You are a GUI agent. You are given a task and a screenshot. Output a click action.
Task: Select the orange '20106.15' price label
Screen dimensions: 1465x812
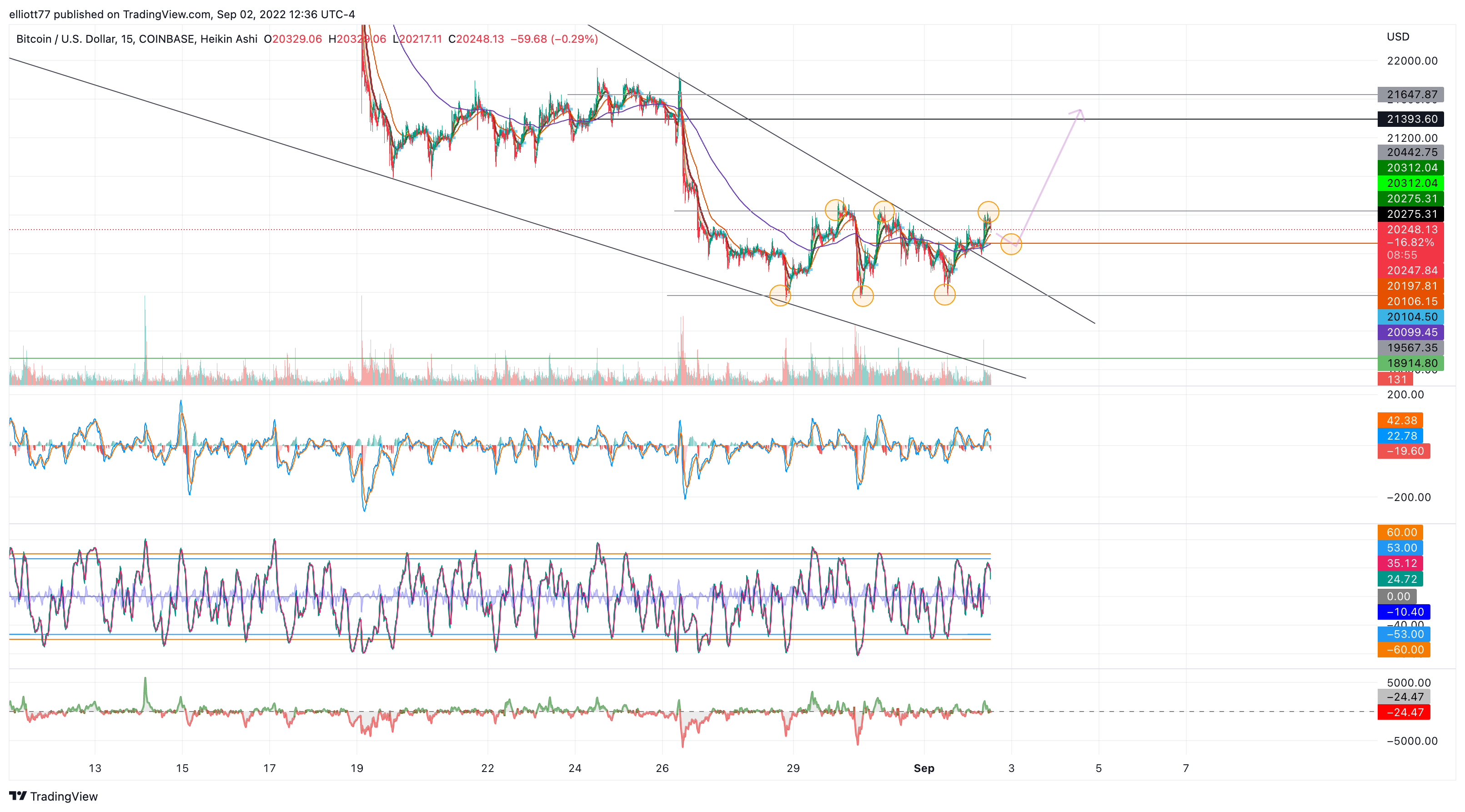1410,301
